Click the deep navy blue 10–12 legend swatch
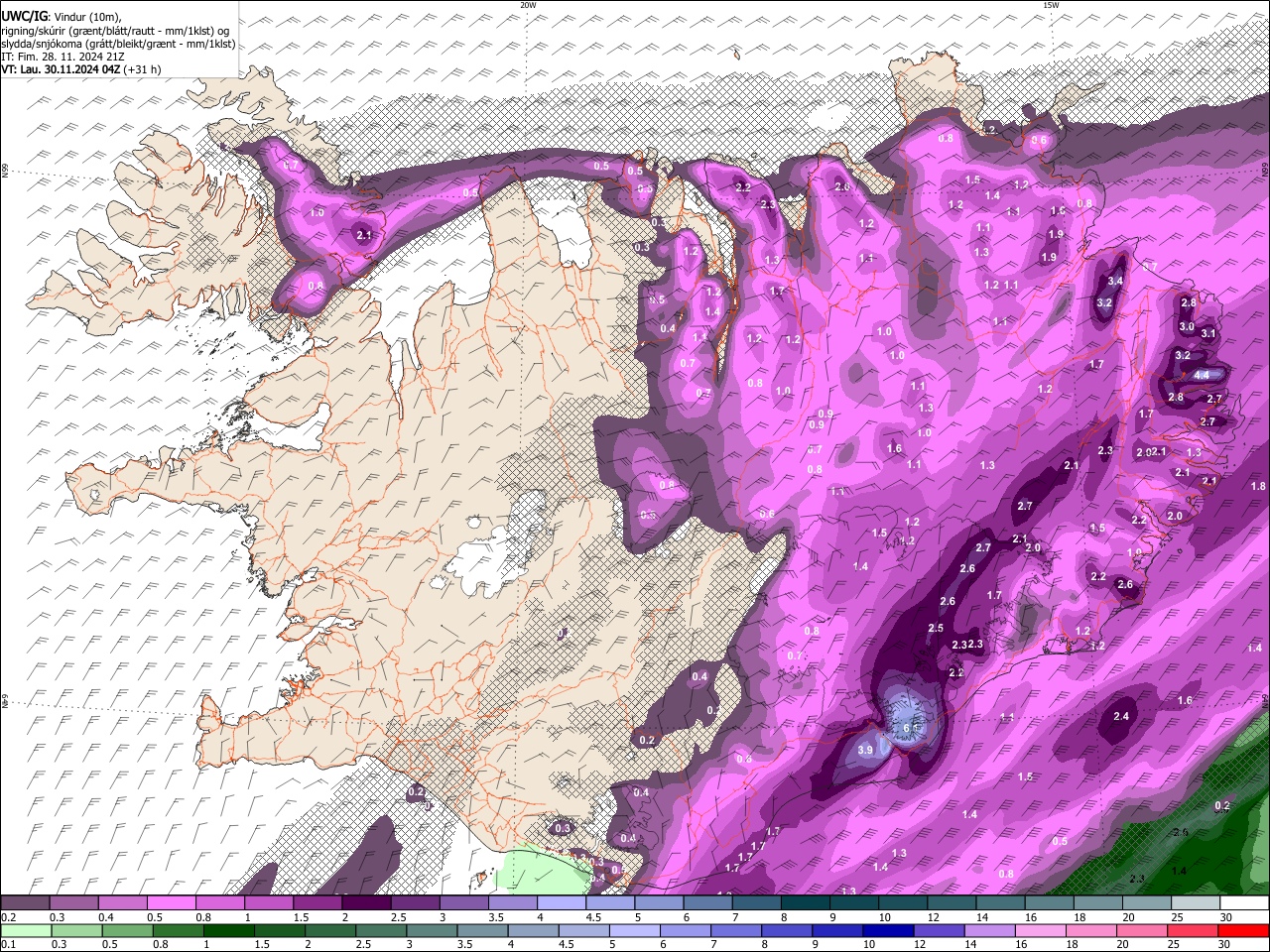This screenshot has height=952, width=1270. point(887,930)
